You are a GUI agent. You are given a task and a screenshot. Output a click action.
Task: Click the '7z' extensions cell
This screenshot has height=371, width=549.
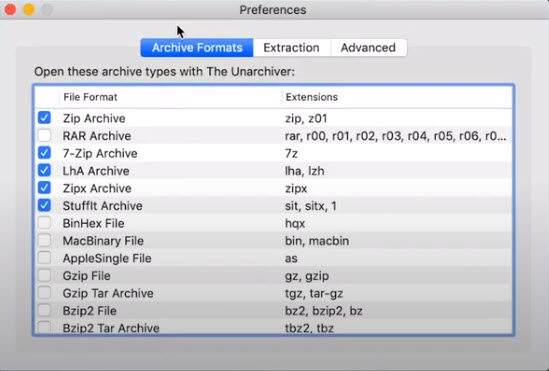pos(291,153)
